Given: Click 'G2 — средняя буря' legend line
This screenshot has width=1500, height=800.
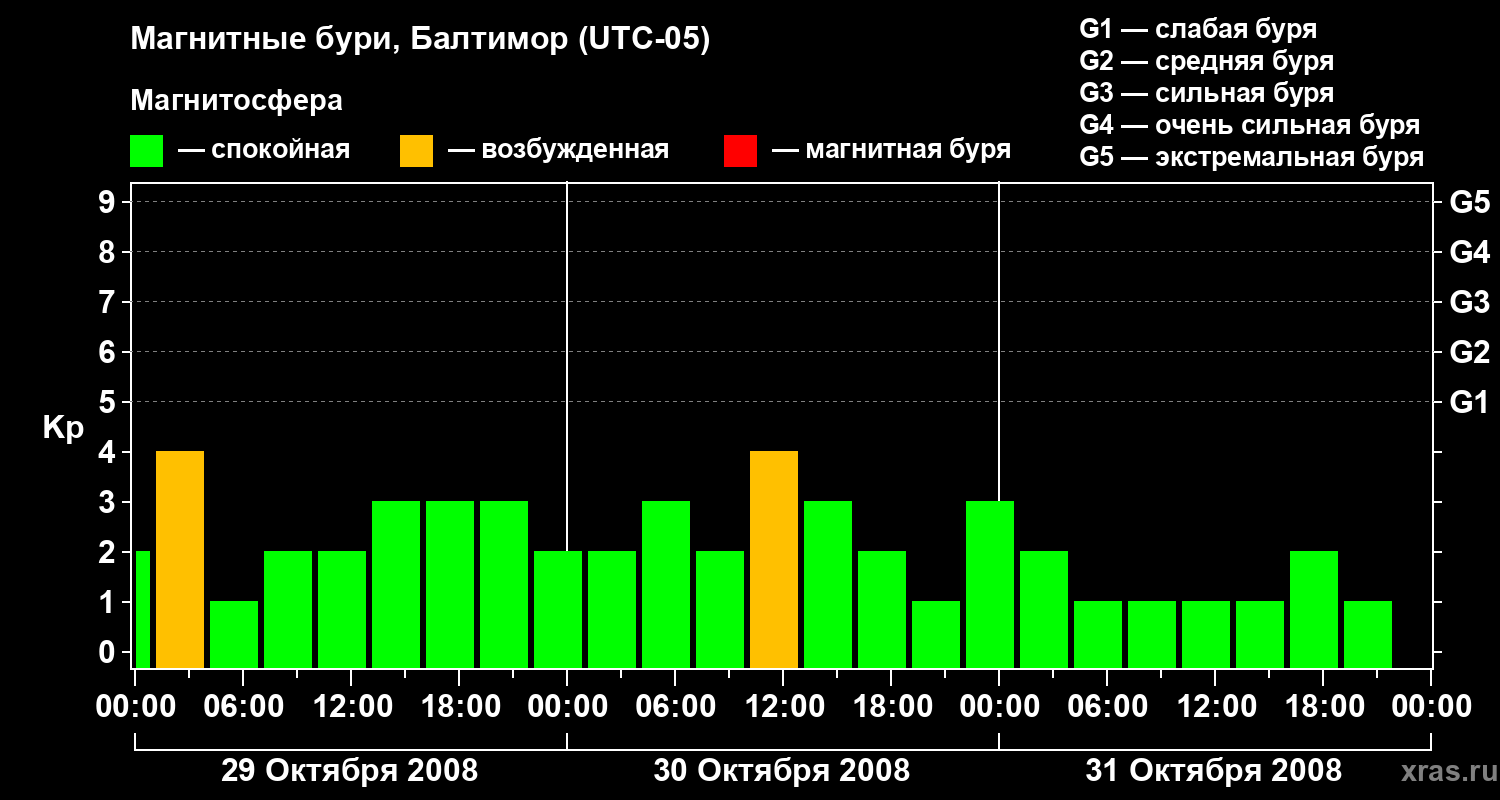Looking at the screenshot, I should [1206, 61].
